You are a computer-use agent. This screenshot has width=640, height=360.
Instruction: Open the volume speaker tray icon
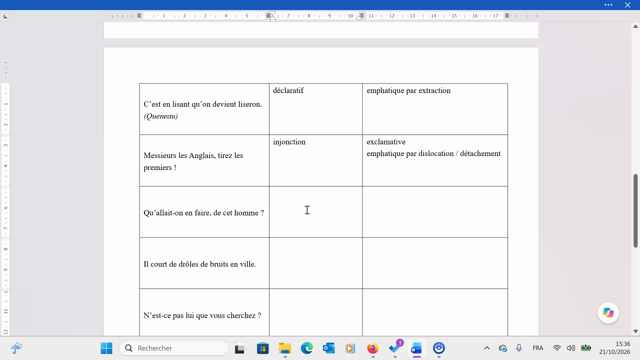click(x=571, y=348)
